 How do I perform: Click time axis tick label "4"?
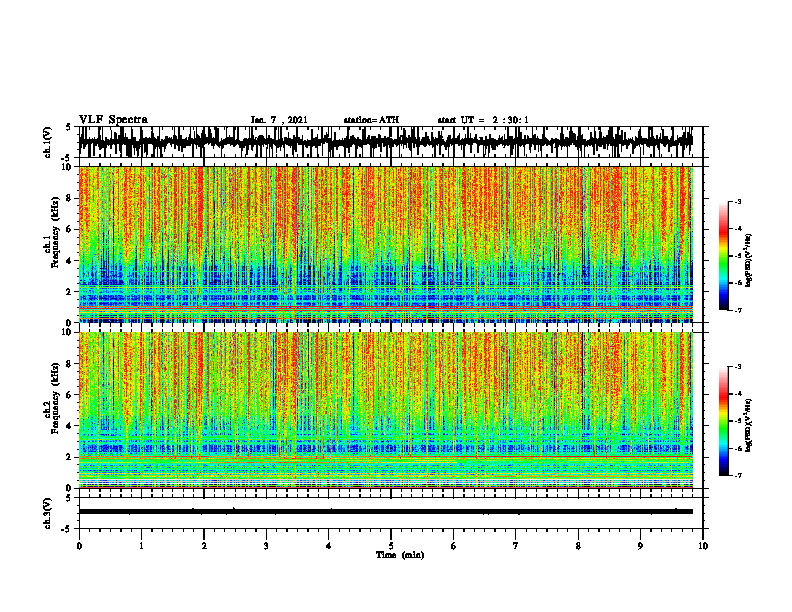click(329, 546)
